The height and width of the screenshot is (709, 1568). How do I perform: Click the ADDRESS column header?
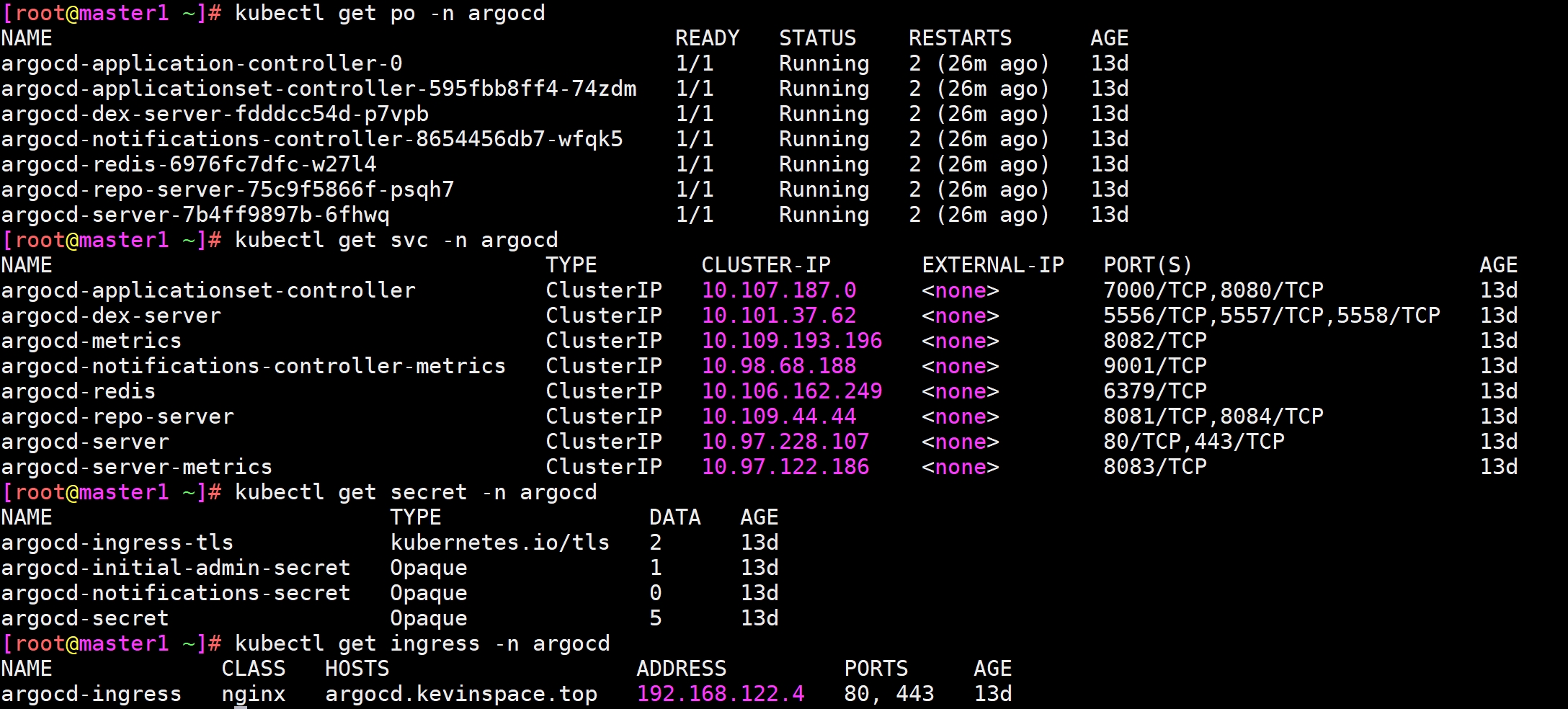pos(682,669)
